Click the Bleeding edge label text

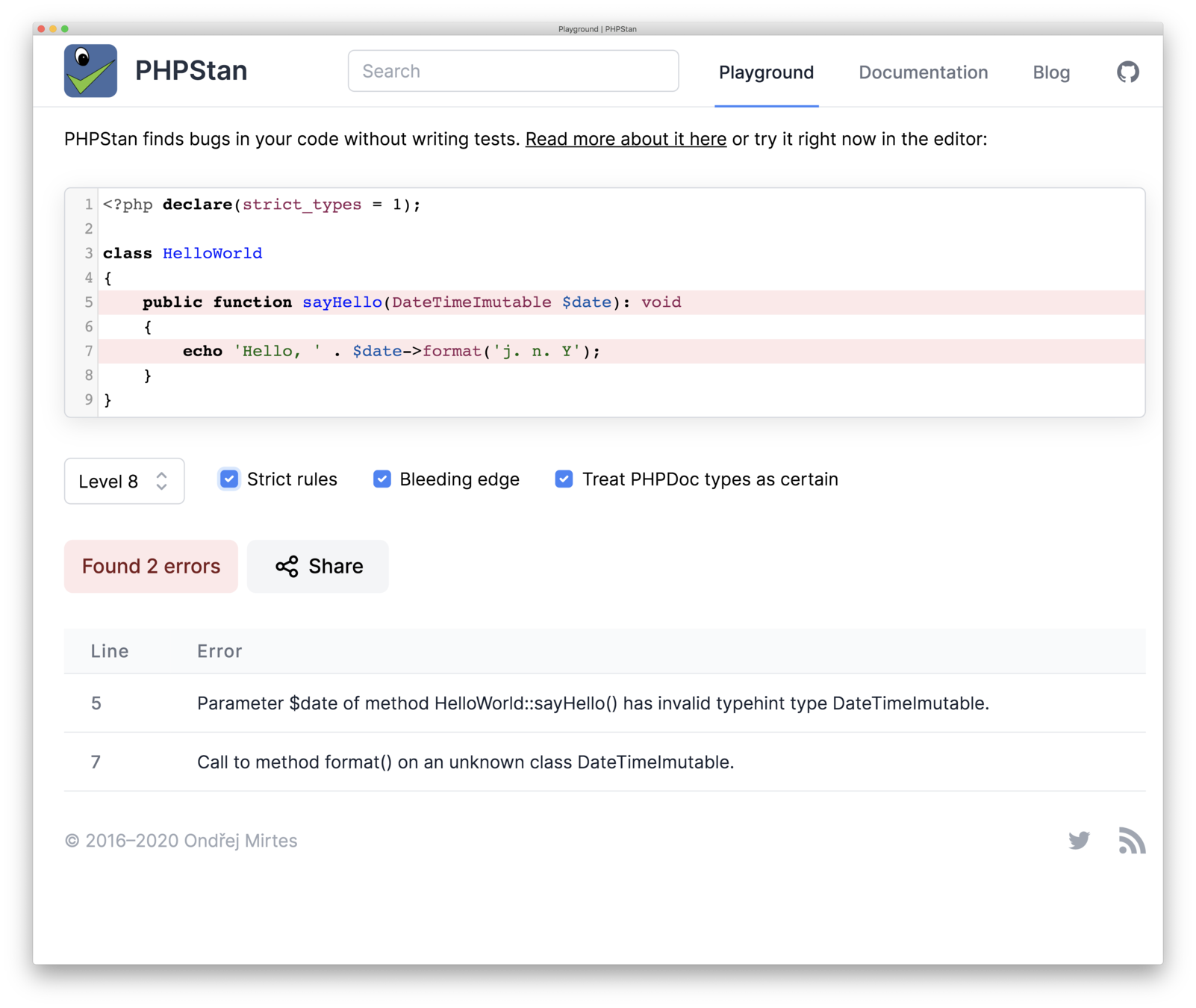tap(459, 479)
